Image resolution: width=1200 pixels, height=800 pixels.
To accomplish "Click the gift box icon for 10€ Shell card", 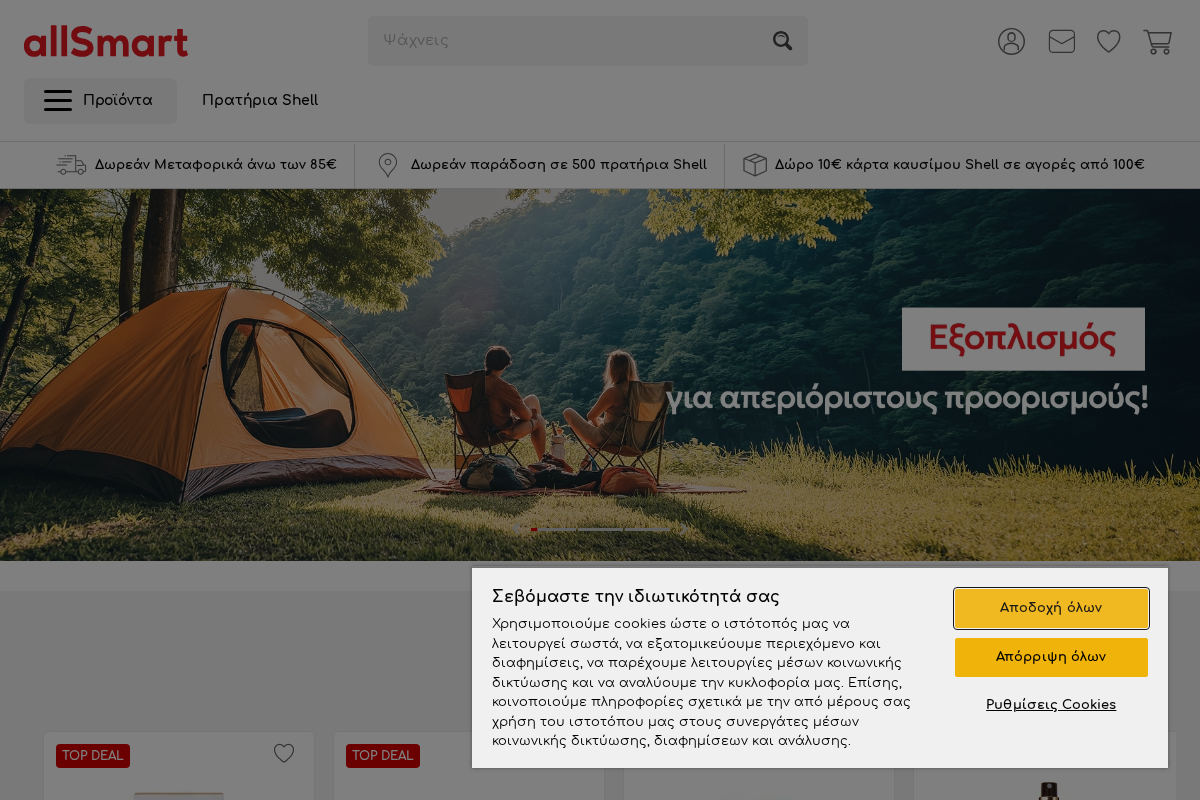I will click(x=755, y=164).
